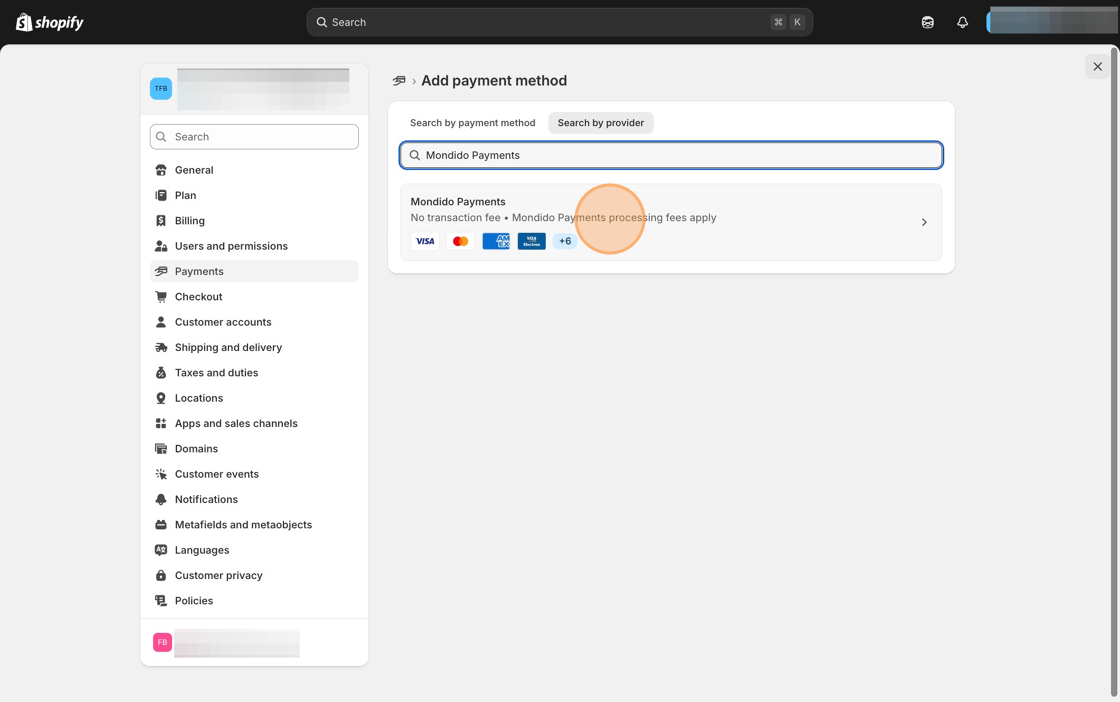The width and height of the screenshot is (1120, 702).
Task: Click the vertical scrollbar at right edge
Action: tap(1114, 371)
